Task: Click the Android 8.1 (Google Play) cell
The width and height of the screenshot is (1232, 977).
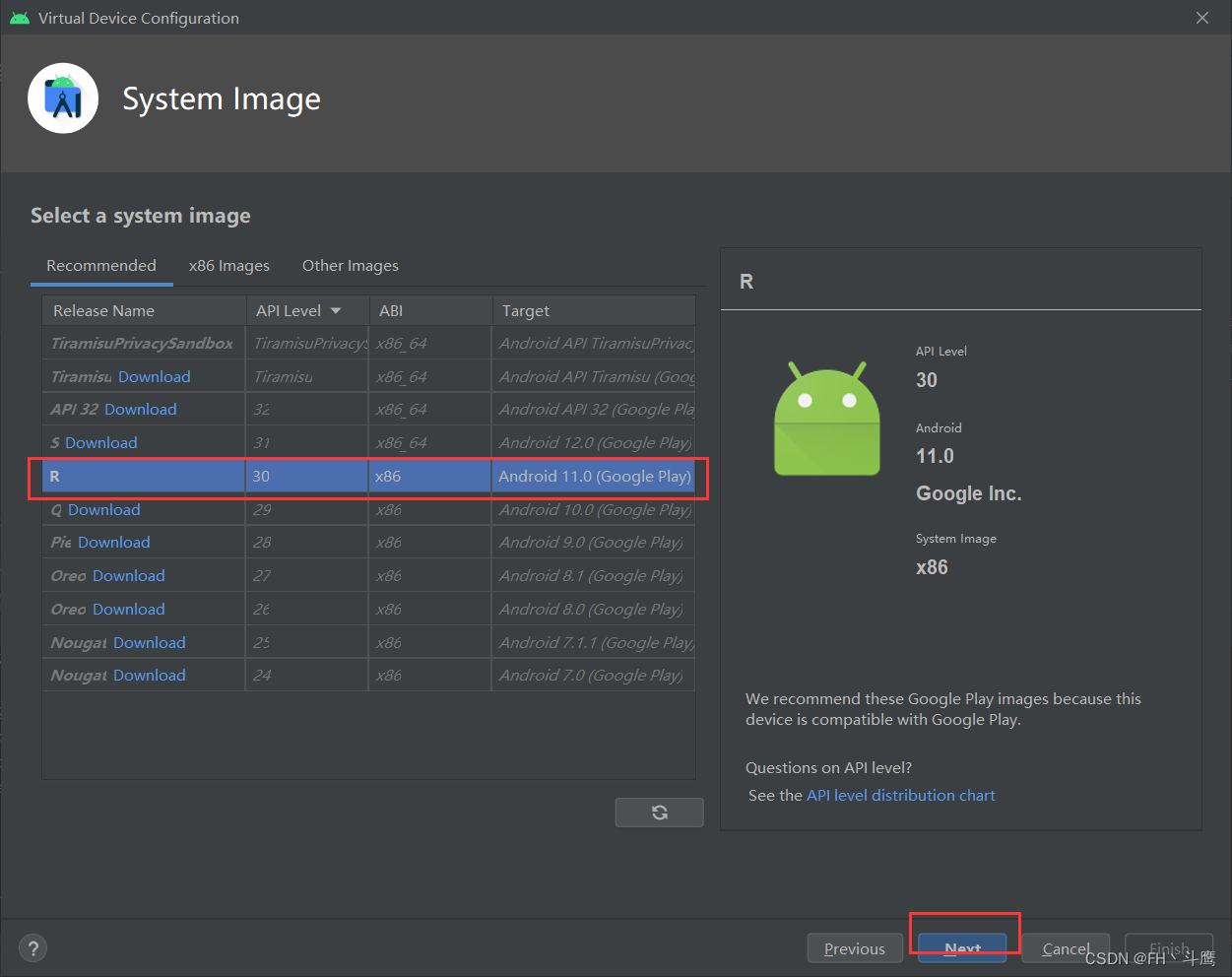Action: [x=594, y=576]
